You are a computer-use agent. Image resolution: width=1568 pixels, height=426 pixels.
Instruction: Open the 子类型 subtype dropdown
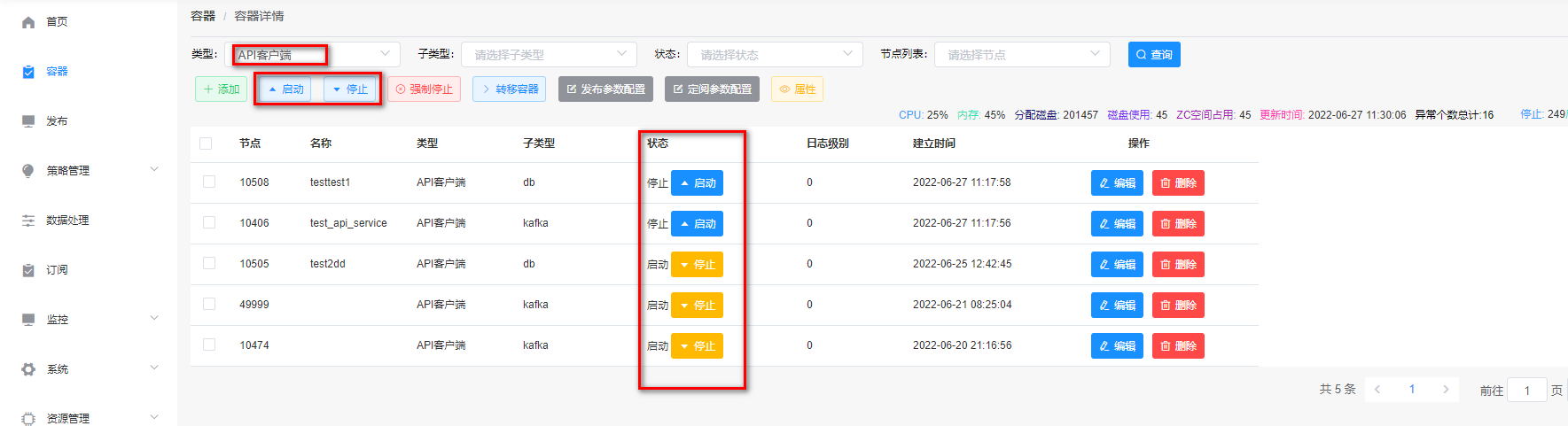pyautogui.click(x=549, y=55)
